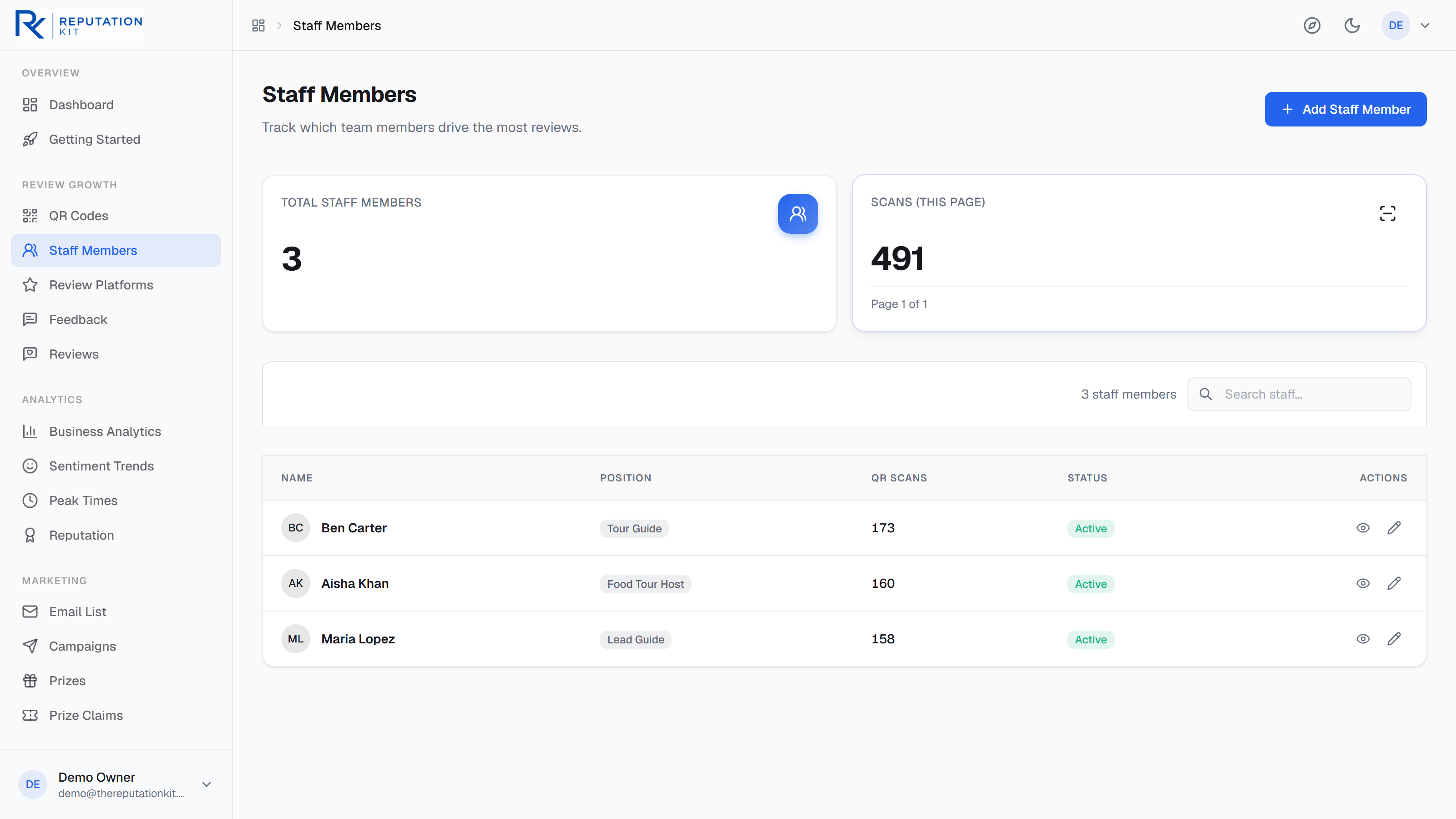Click the blue staff members icon on total card
1456x819 pixels.
coord(798,214)
